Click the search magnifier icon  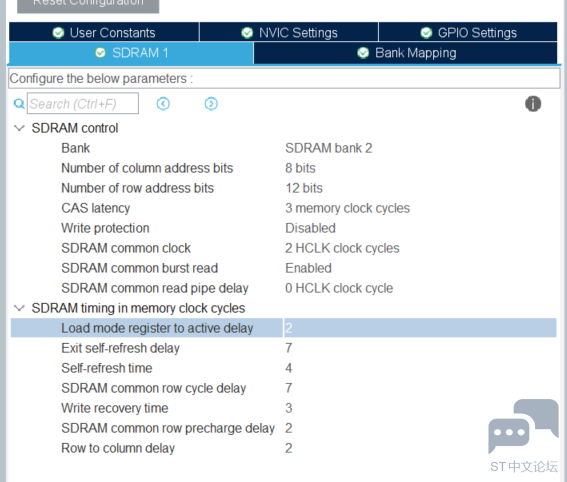coord(19,104)
